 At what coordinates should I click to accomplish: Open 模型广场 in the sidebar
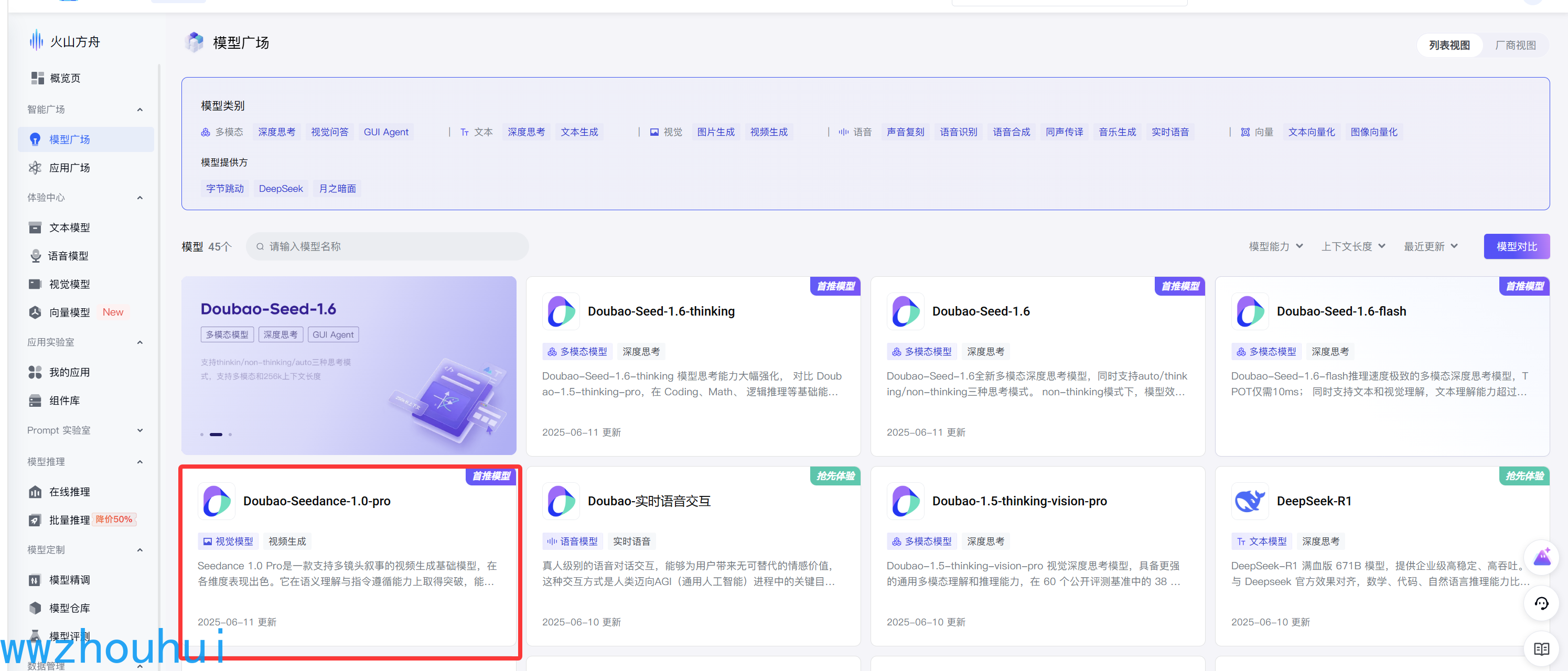point(85,139)
